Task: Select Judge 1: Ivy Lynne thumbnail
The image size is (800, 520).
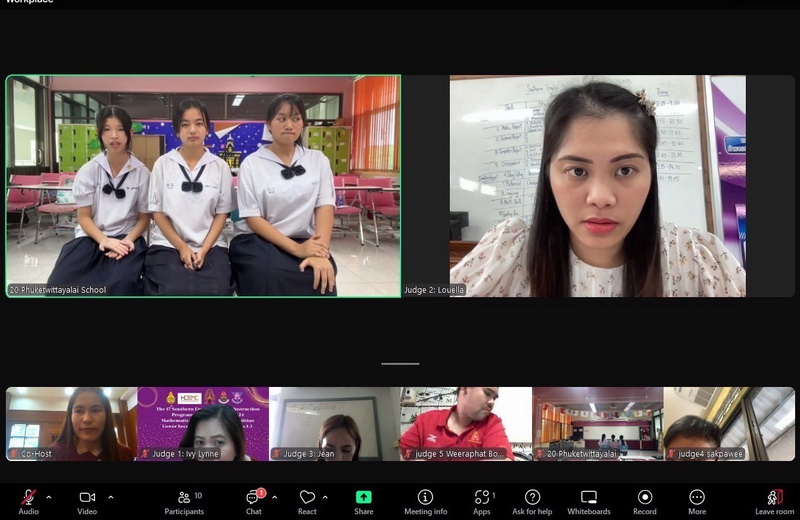Action: (203, 424)
